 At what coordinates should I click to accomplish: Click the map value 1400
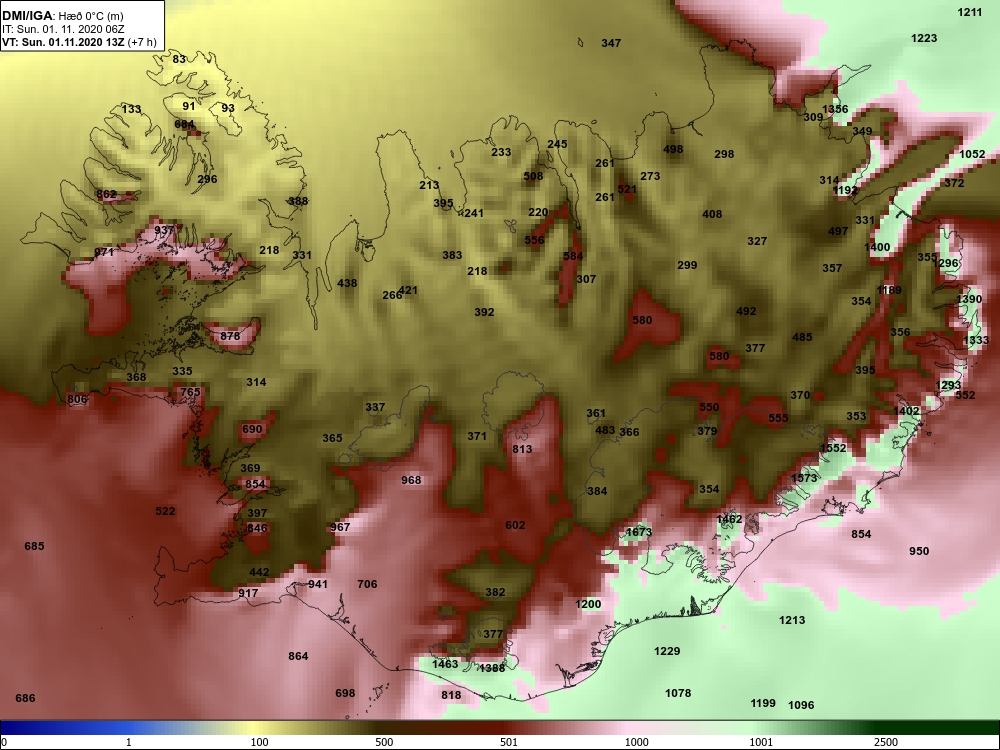877,247
